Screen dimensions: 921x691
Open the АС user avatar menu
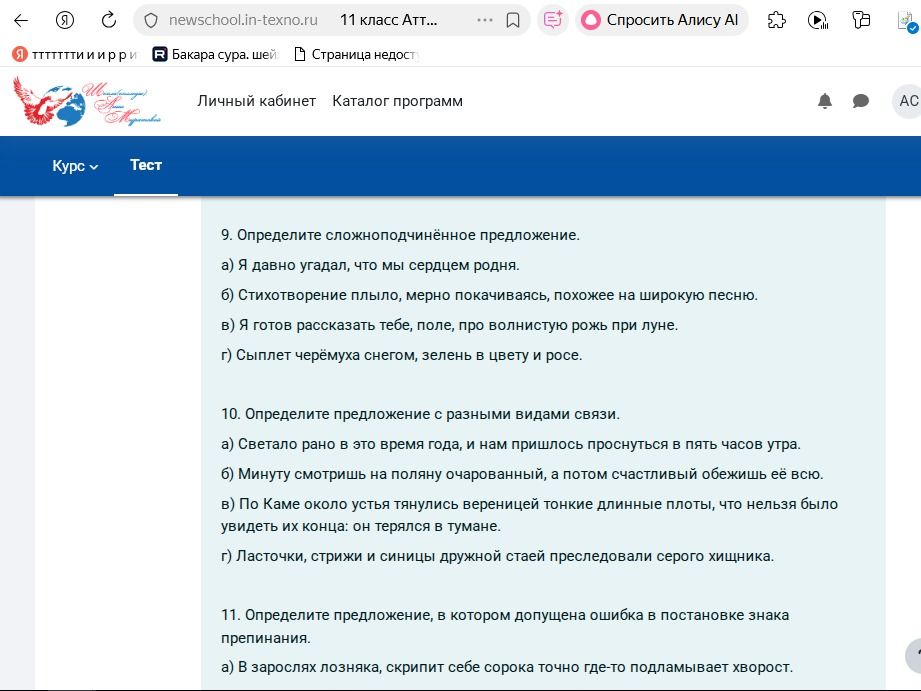click(x=908, y=101)
